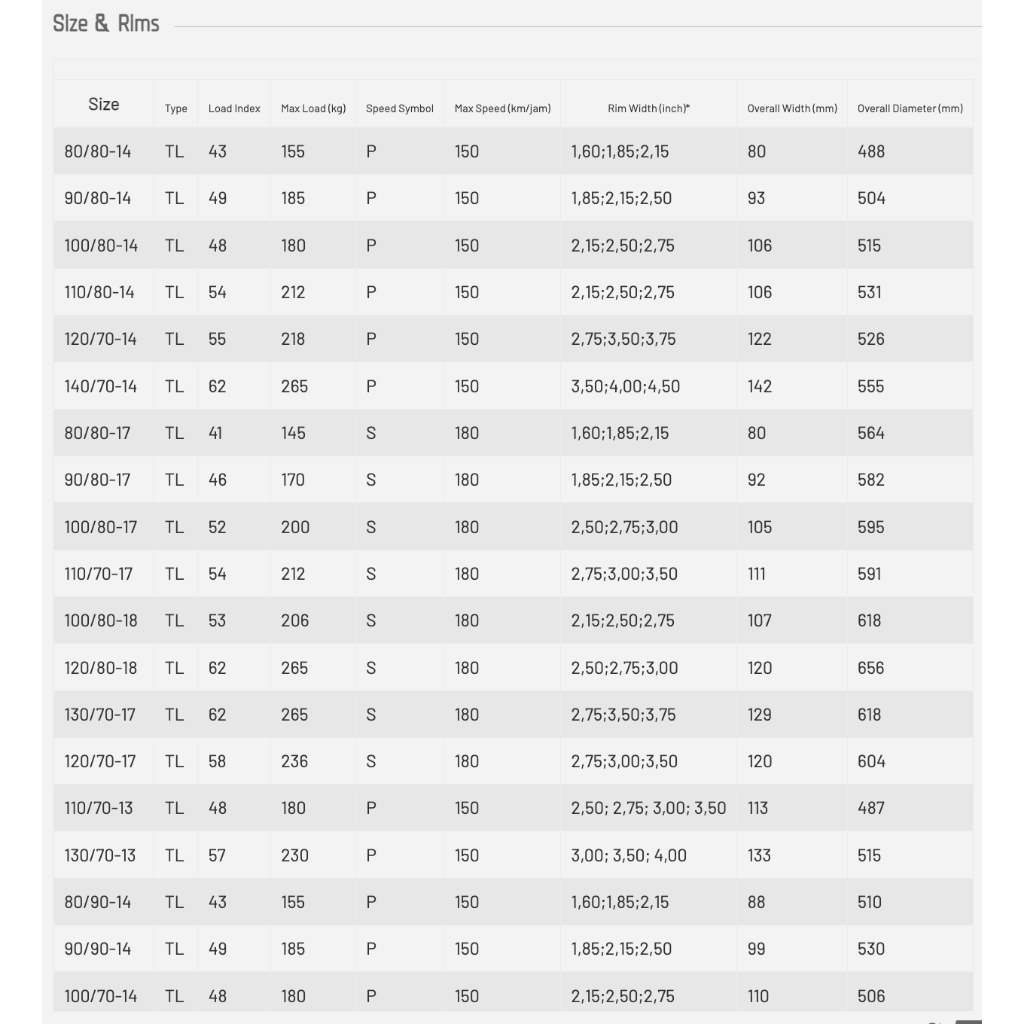Select the max load value 236

pyautogui.click(x=294, y=761)
